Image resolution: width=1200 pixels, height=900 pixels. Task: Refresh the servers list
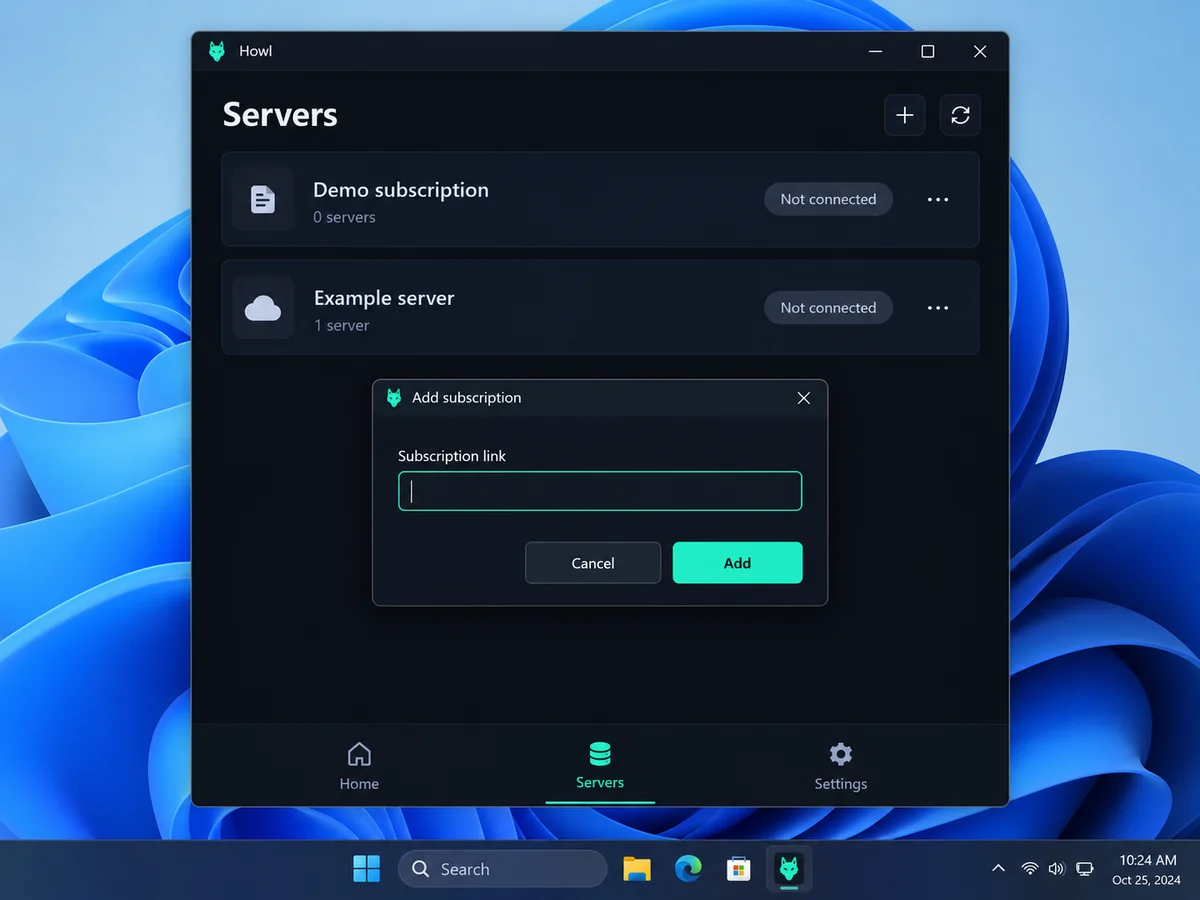tap(960, 115)
